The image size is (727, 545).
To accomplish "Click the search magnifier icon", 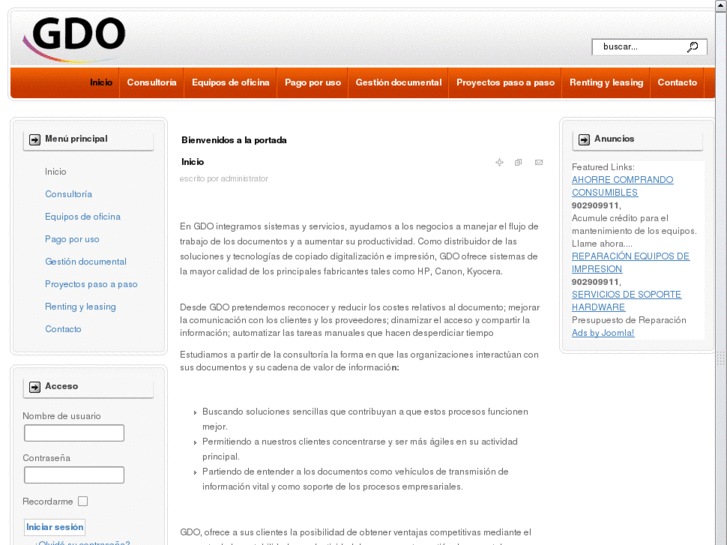I will coord(693,47).
